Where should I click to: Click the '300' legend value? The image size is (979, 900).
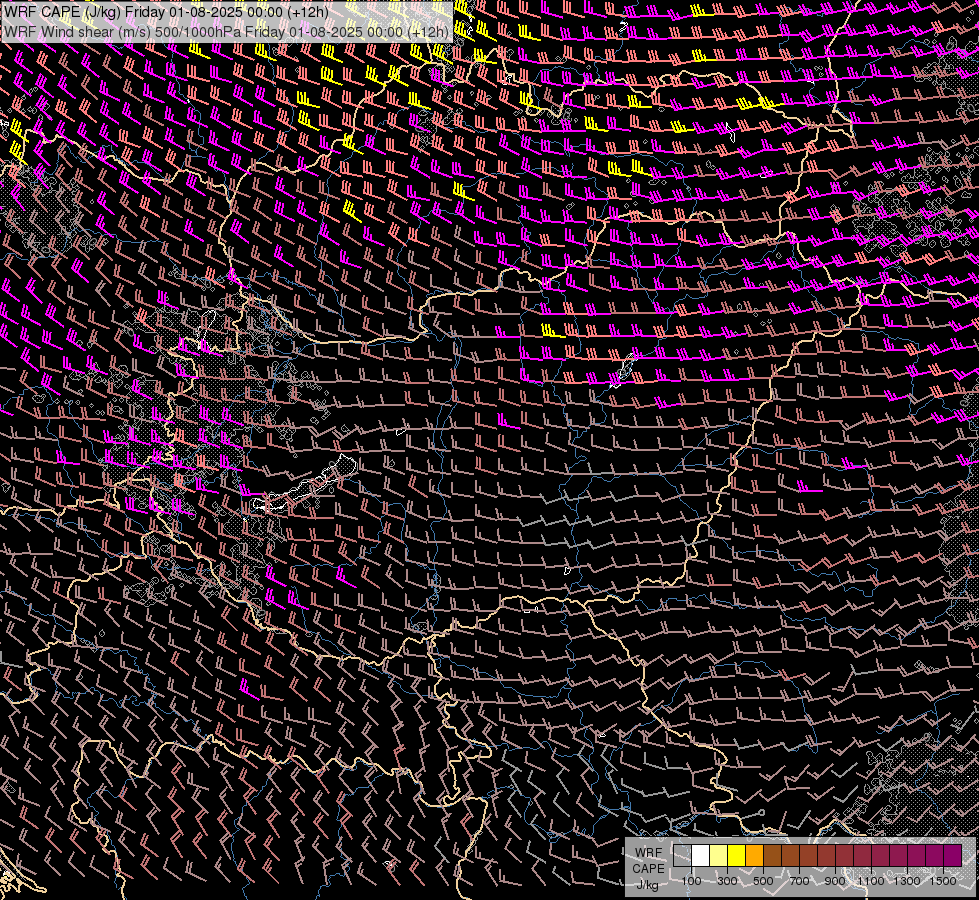(x=727, y=881)
